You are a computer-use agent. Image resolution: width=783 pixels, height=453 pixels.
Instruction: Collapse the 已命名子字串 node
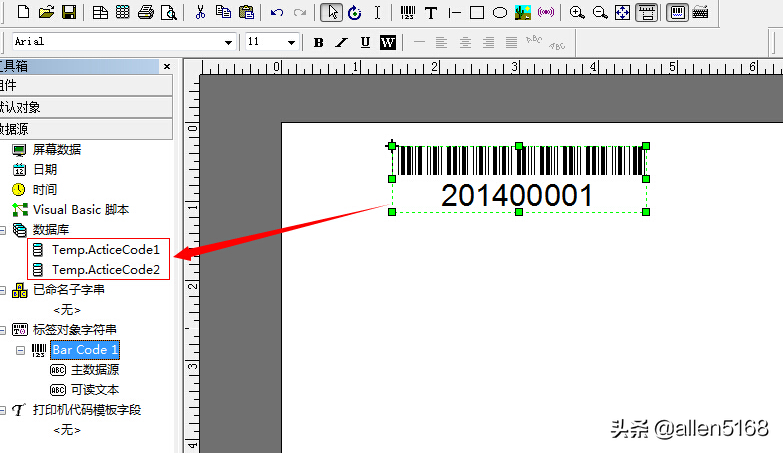(x=2, y=290)
